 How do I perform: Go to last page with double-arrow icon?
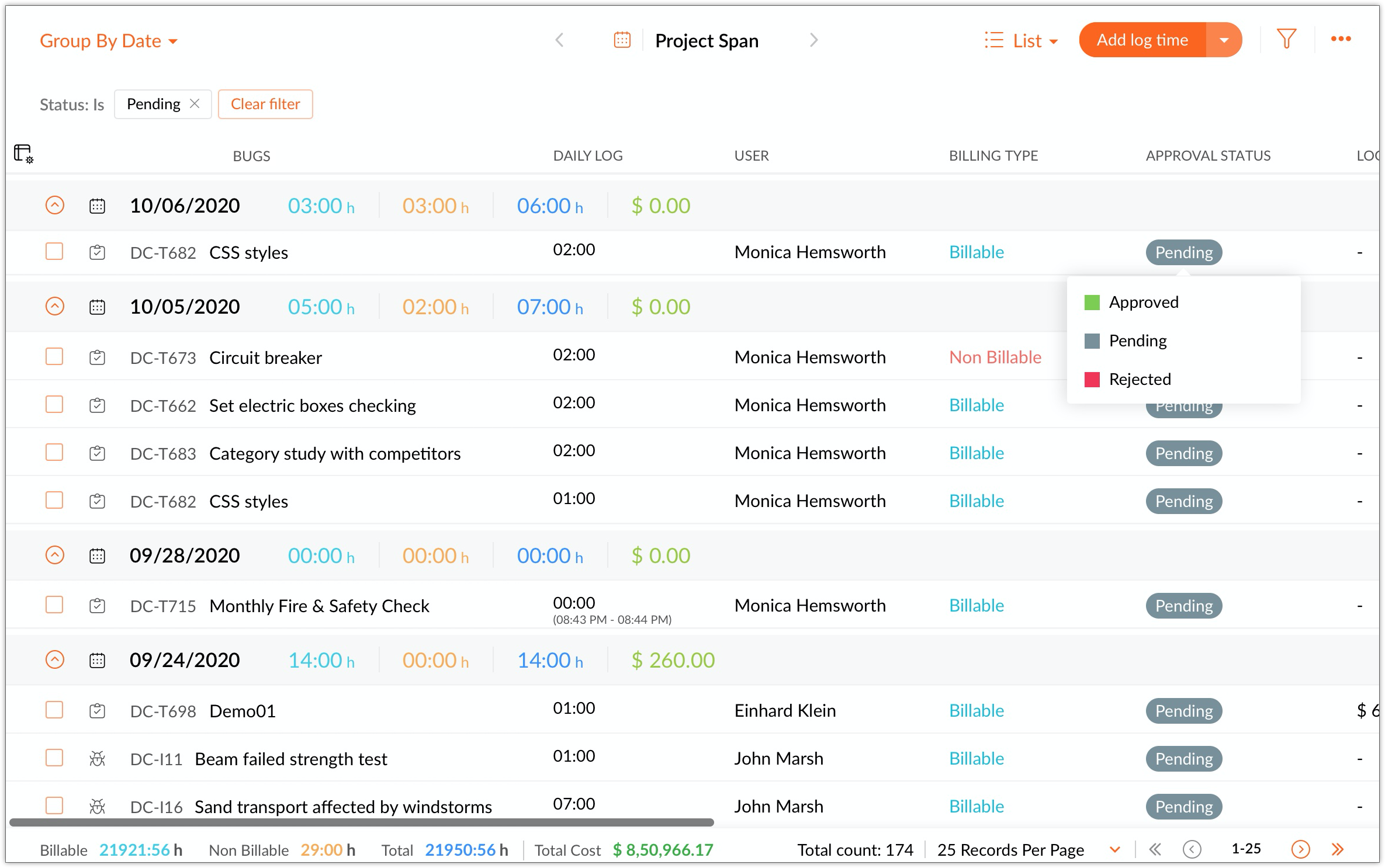1337,849
